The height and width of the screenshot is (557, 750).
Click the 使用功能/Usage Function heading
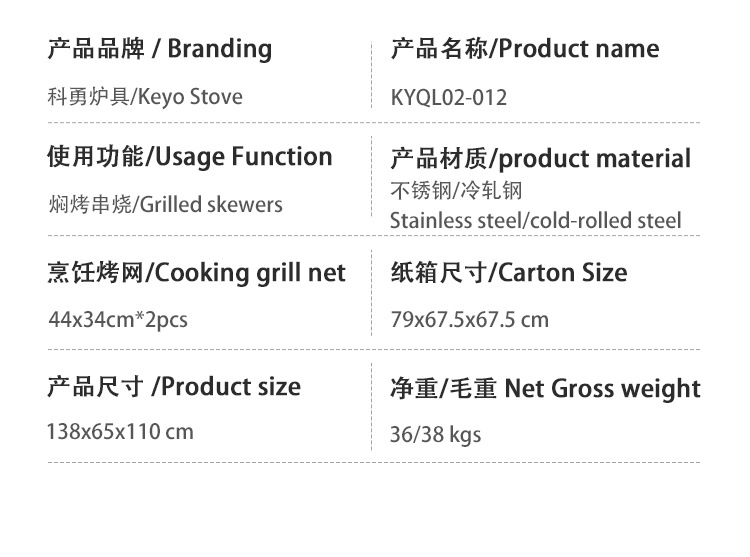[x=189, y=157]
